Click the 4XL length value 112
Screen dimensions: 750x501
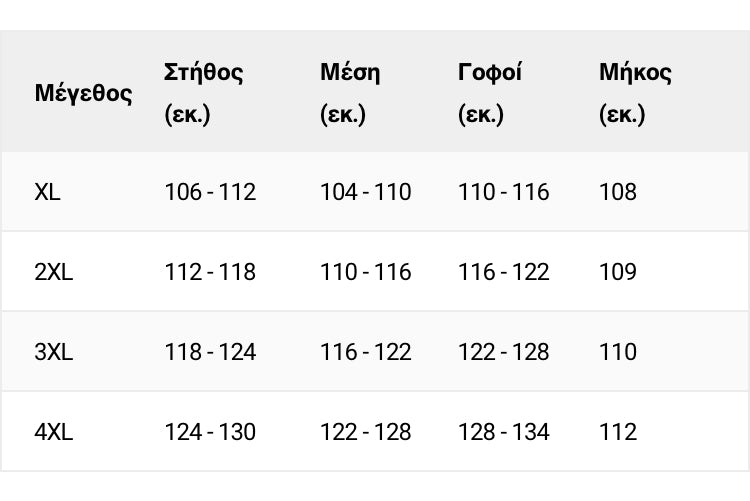(x=618, y=432)
